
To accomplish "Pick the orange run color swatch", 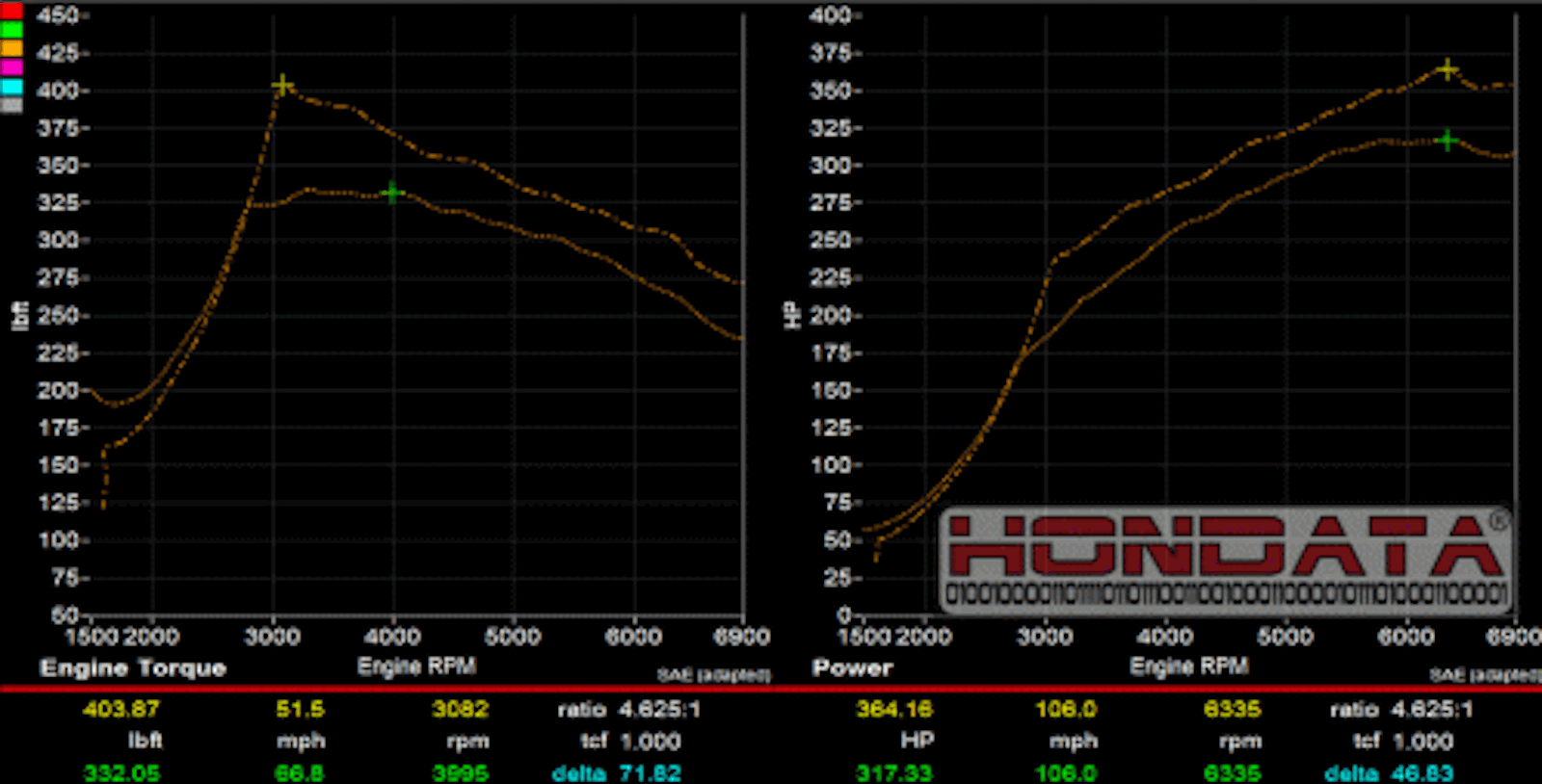I will (x=12, y=48).
